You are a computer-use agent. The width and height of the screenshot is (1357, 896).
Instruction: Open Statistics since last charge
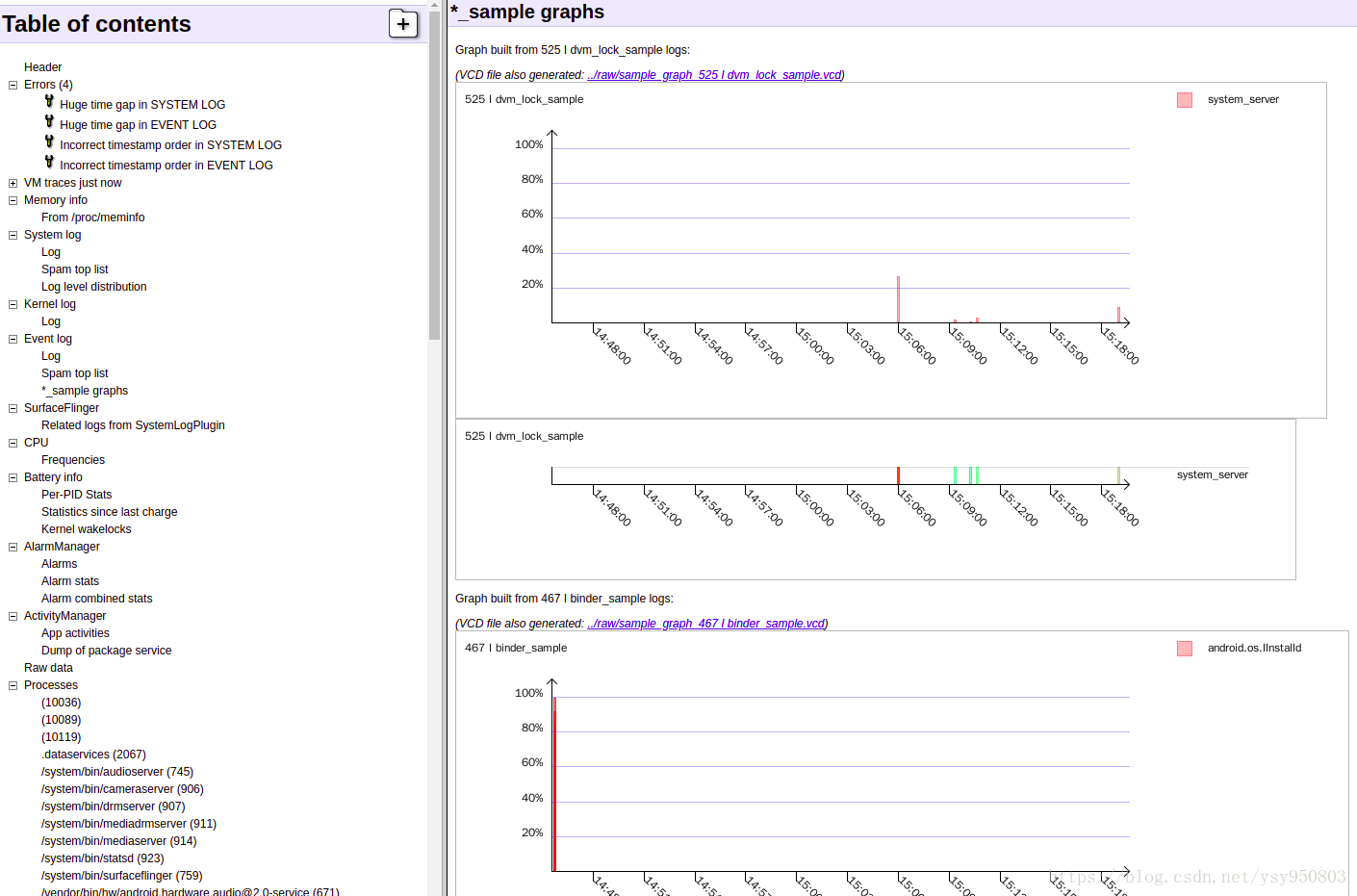coord(110,512)
